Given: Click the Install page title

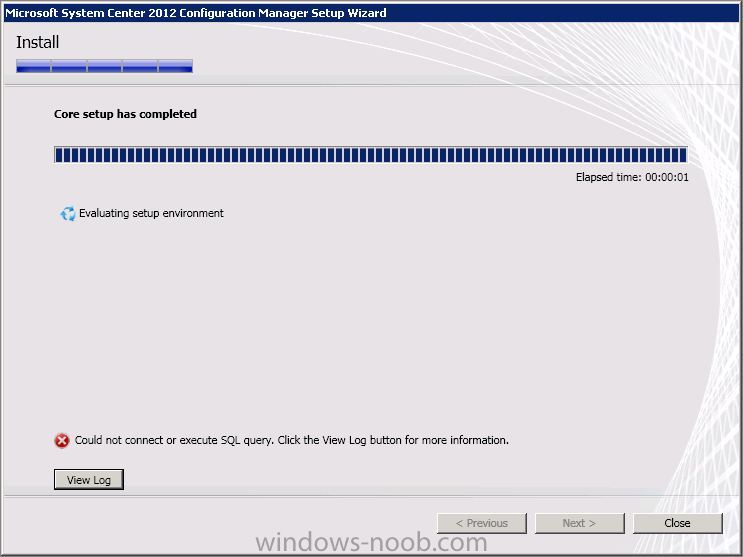Looking at the screenshot, I should pos(37,42).
